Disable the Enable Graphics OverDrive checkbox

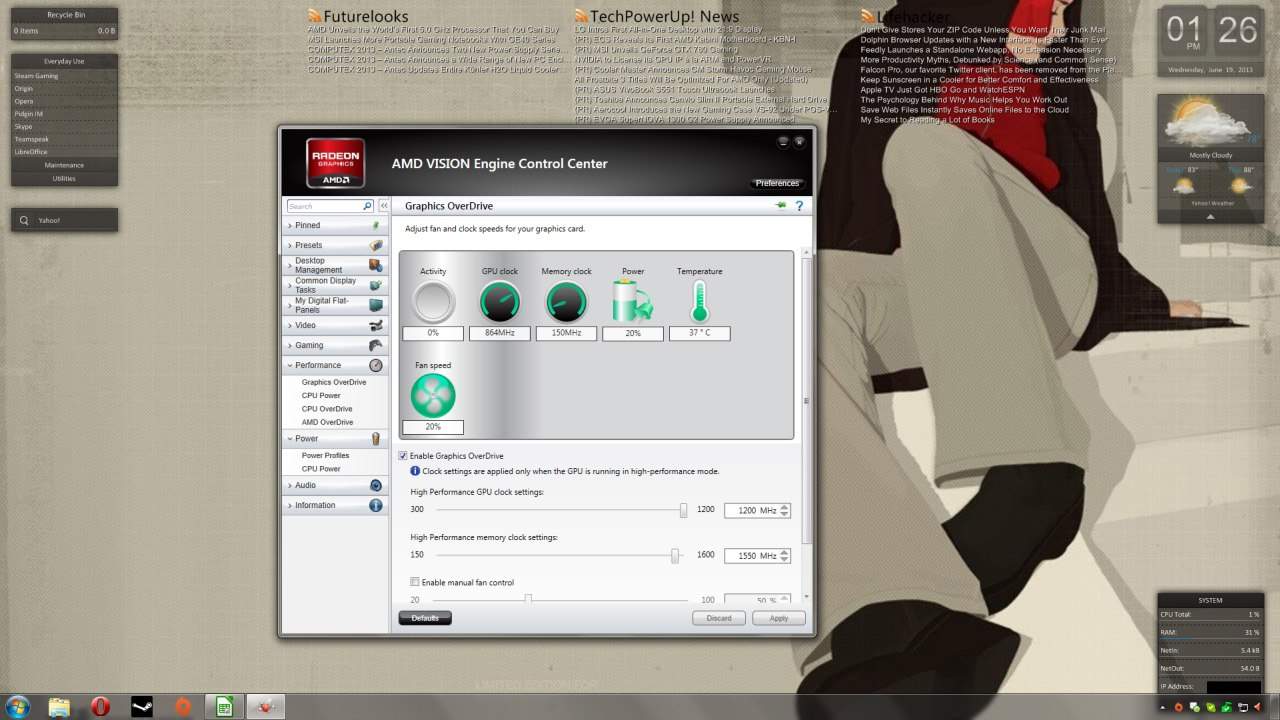(x=404, y=456)
